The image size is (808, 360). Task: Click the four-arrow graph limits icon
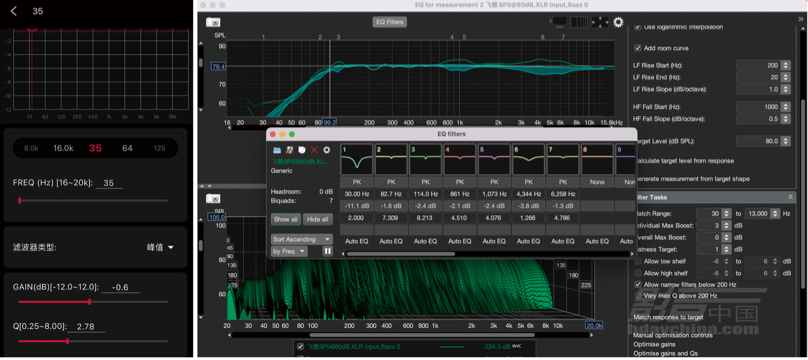coord(600,22)
